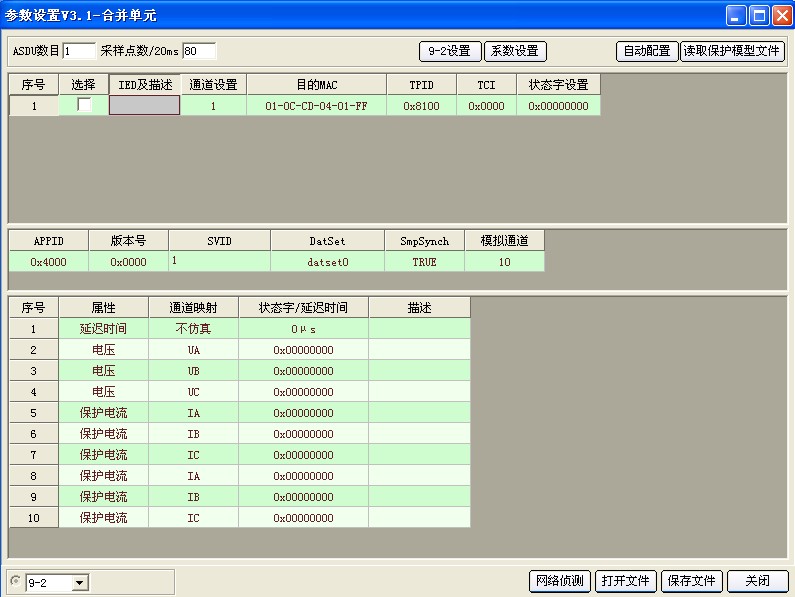Click the 采样点数/20ms input field
795x597 pixels.
198,51
